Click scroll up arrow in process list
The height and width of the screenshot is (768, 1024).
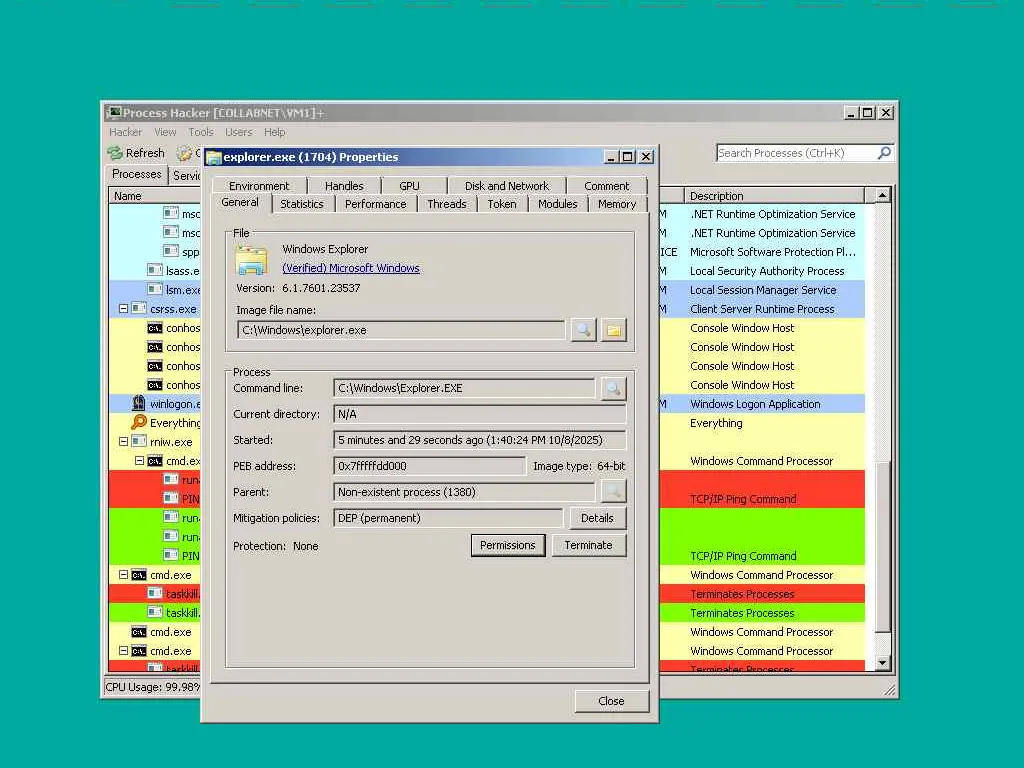coord(882,195)
